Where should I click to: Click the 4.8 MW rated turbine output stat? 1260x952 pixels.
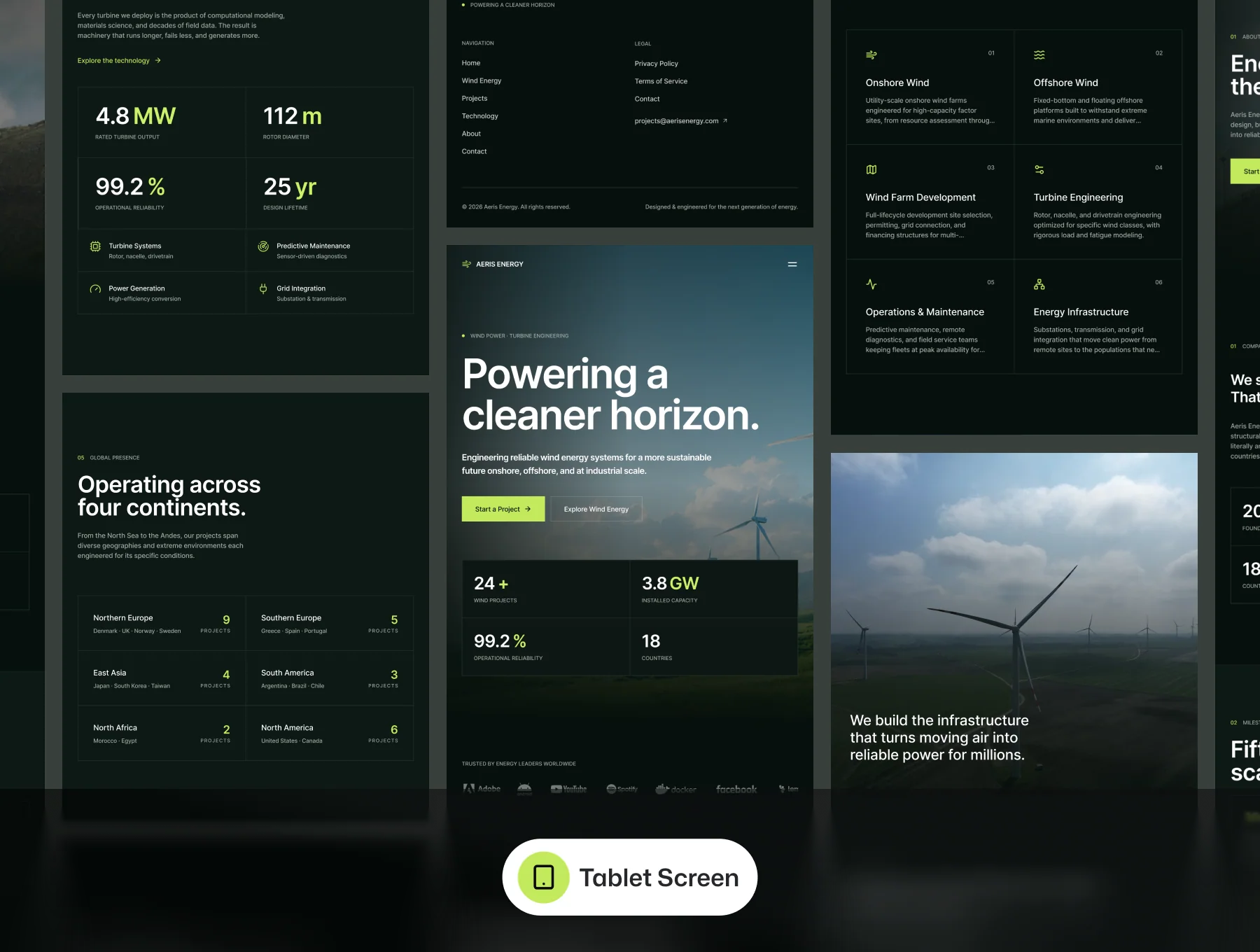[162, 122]
